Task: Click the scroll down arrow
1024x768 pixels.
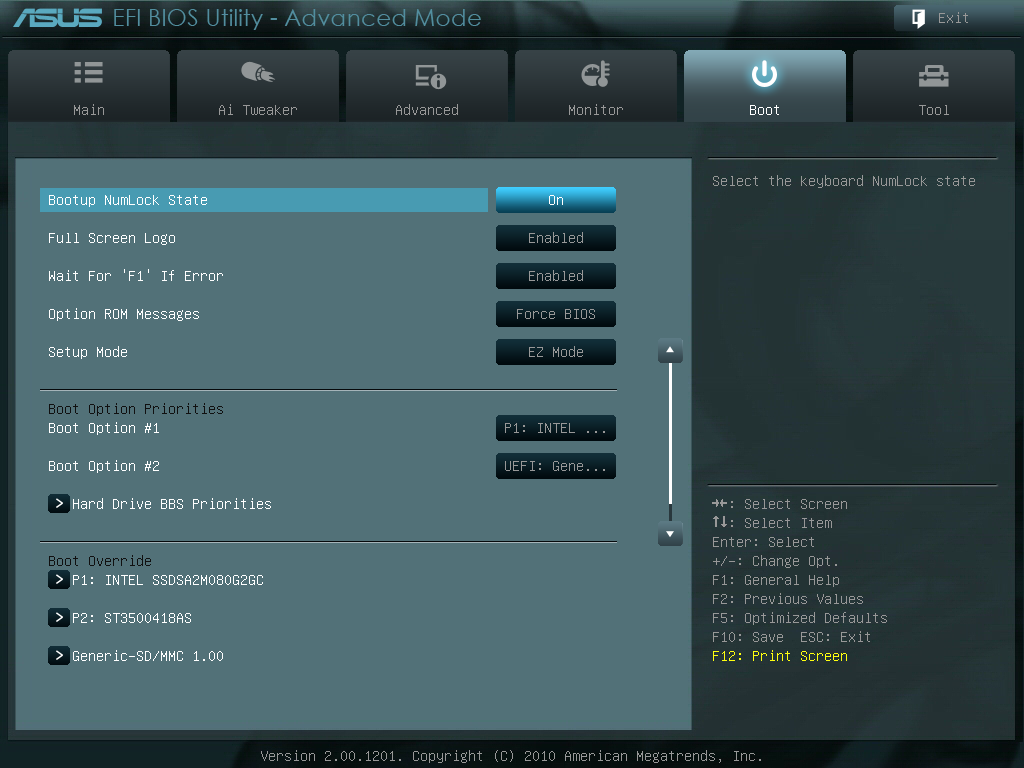Action: tap(670, 534)
